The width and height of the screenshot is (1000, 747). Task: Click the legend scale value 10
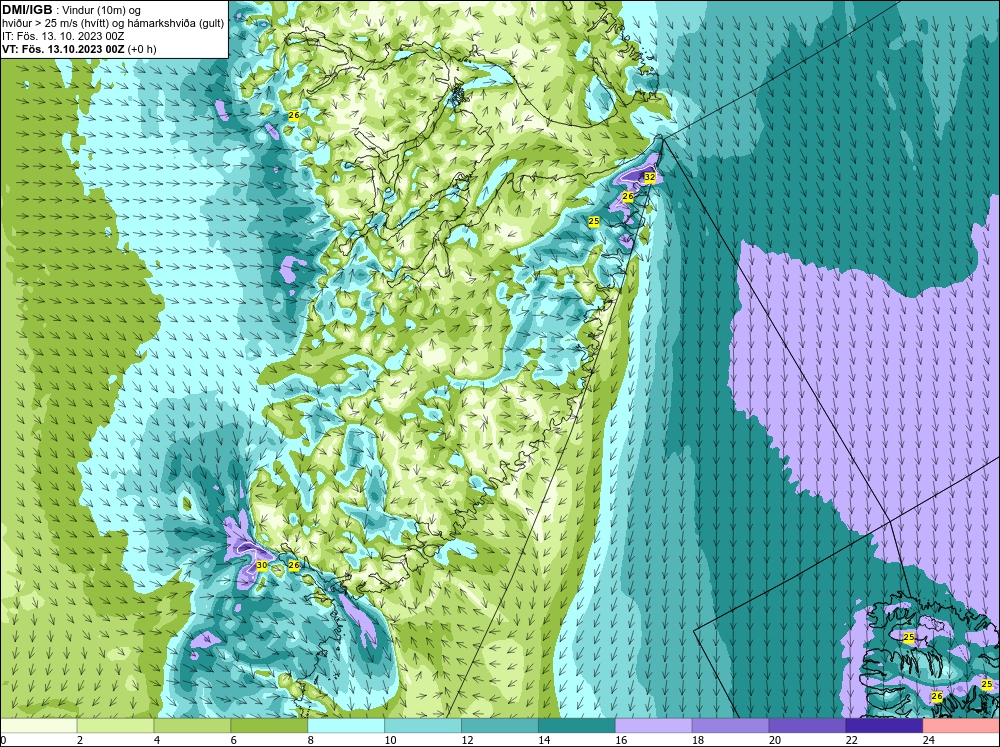pyautogui.click(x=390, y=740)
